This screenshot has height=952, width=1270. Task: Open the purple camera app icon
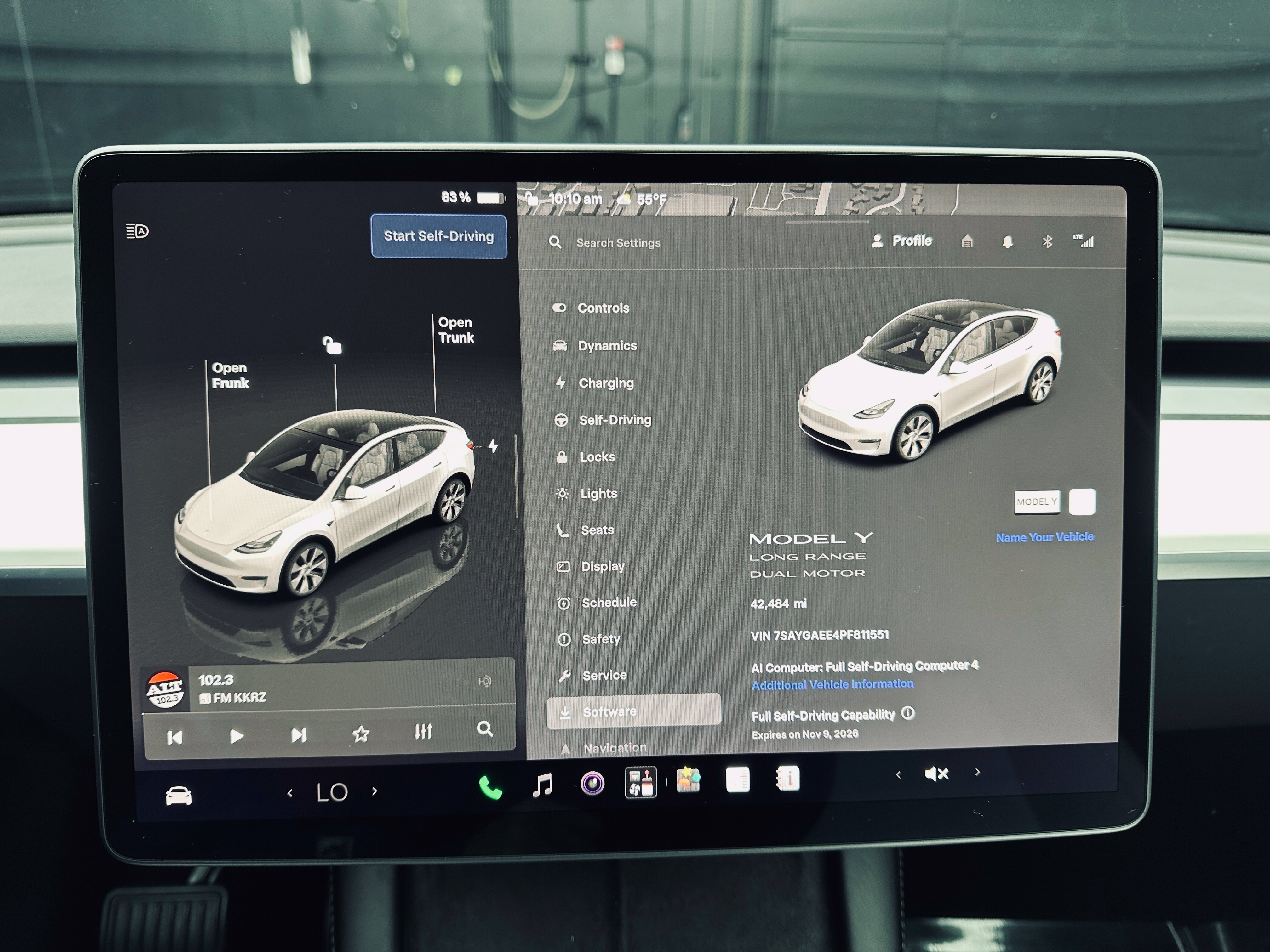pyautogui.click(x=592, y=783)
